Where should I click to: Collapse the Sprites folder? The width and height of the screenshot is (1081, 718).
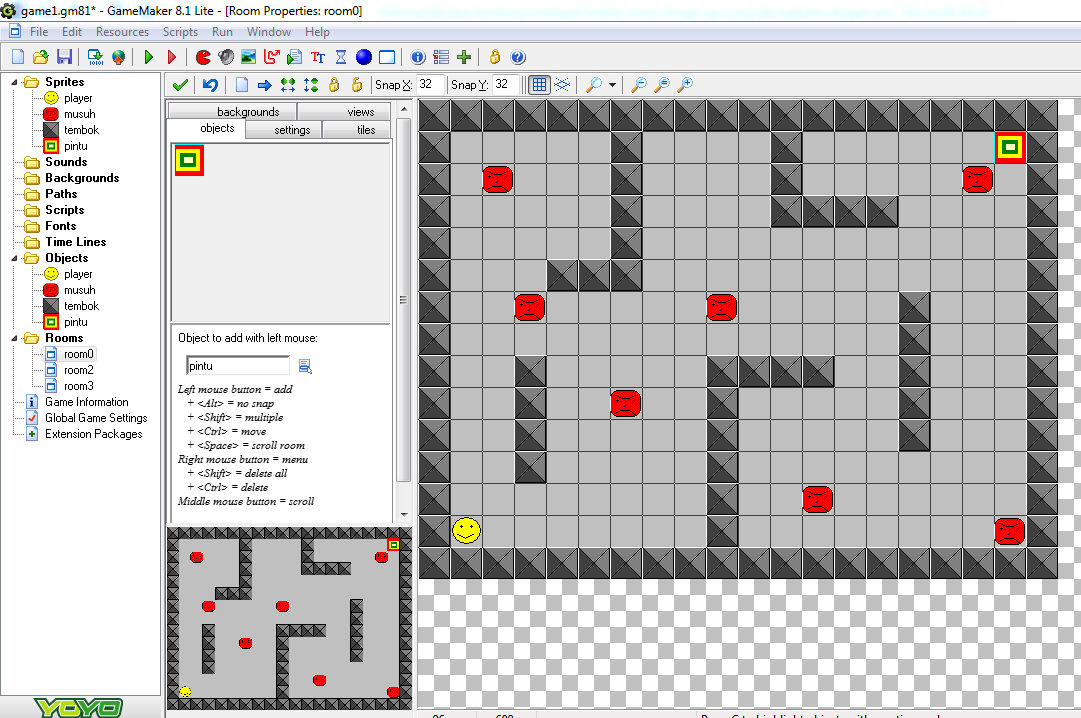[x=14, y=82]
